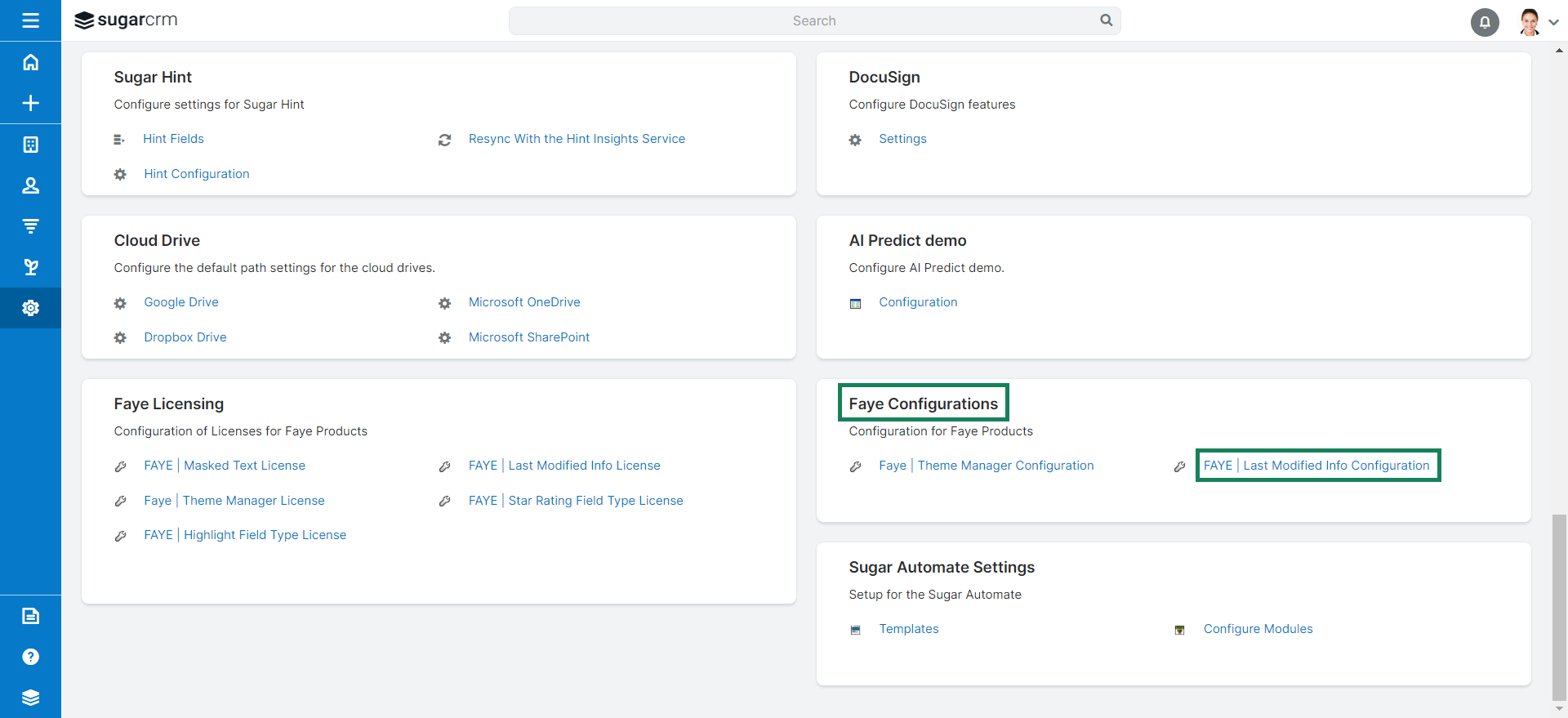The height and width of the screenshot is (718, 1568).
Task: Open notifications bell icon
Action: (1485, 22)
